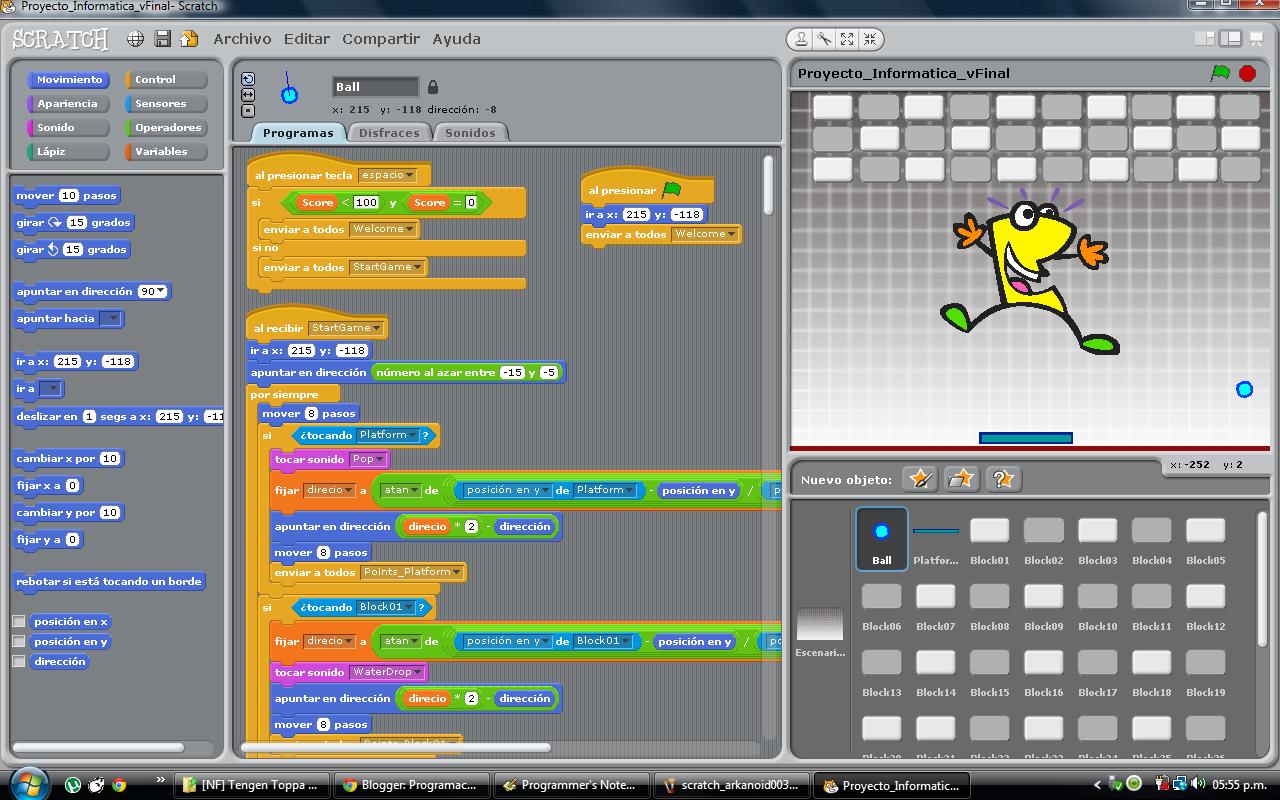The height and width of the screenshot is (800, 1280).
Task: Get a surprise sprite
Action: click(x=1003, y=479)
